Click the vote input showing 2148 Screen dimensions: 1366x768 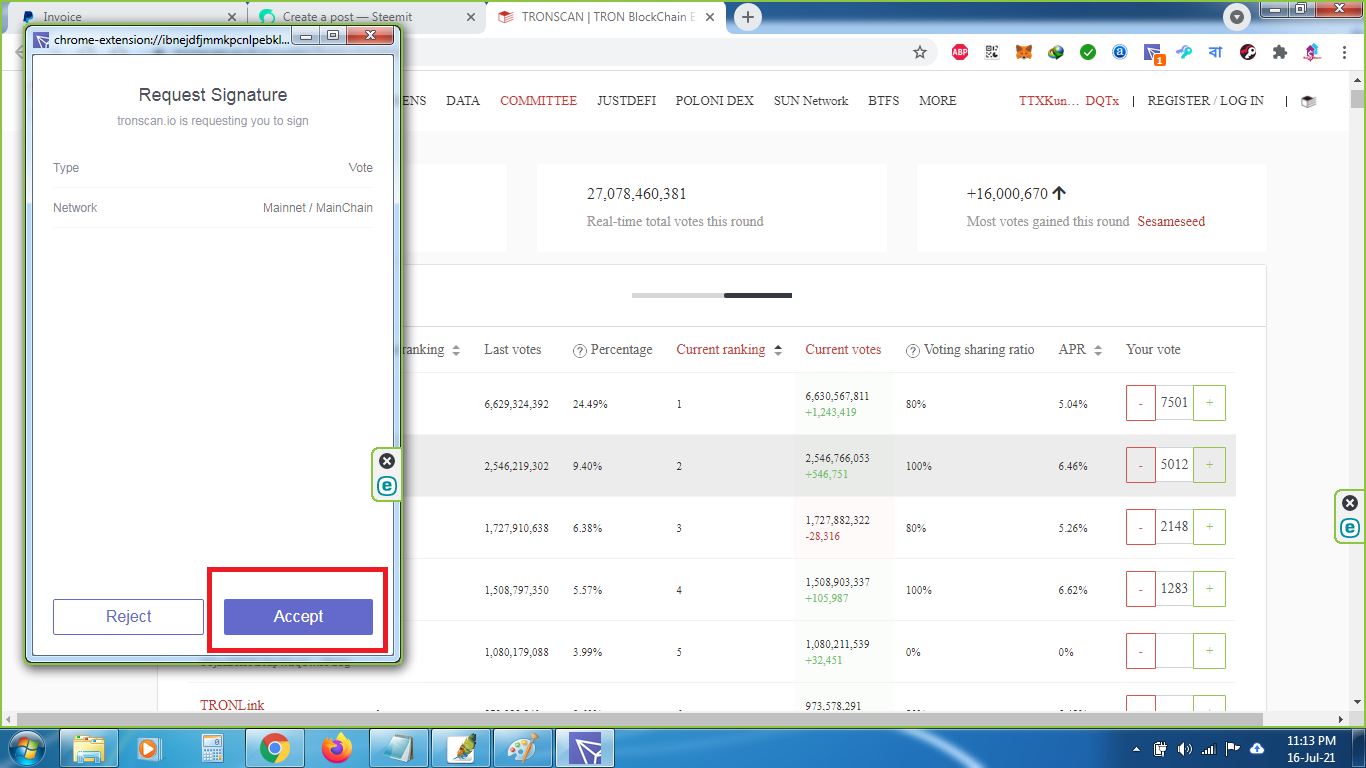point(1174,527)
